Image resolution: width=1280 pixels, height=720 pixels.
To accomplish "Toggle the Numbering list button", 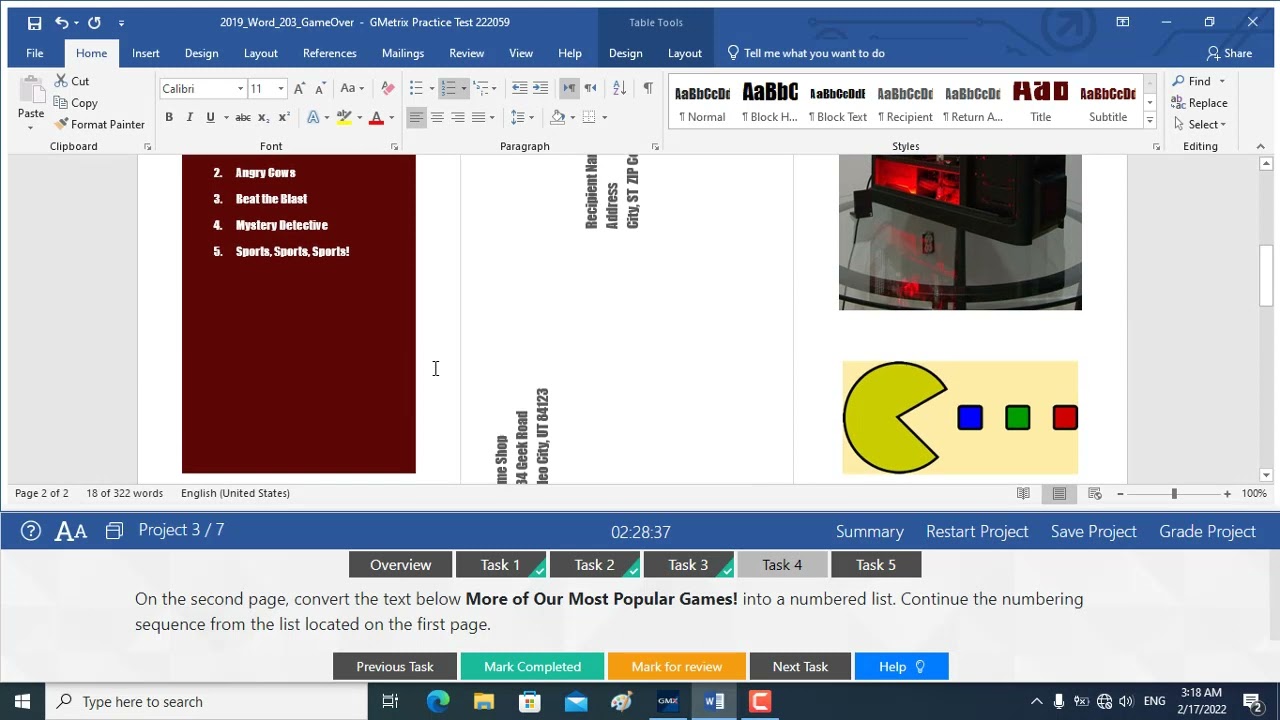I will coord(449,89).
